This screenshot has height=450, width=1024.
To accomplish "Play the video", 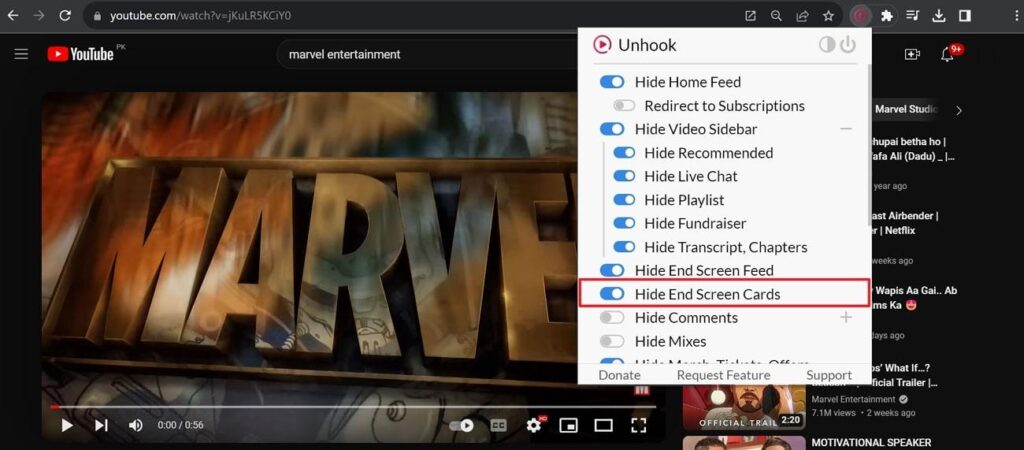I will tap(67, 426).
